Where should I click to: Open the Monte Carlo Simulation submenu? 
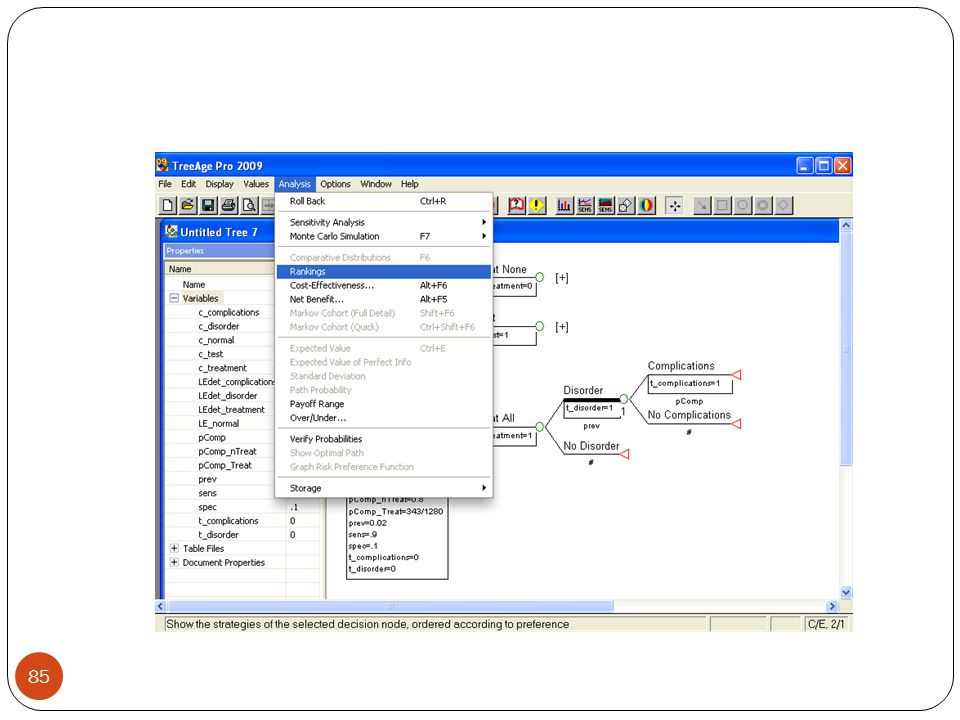(384, 236)
